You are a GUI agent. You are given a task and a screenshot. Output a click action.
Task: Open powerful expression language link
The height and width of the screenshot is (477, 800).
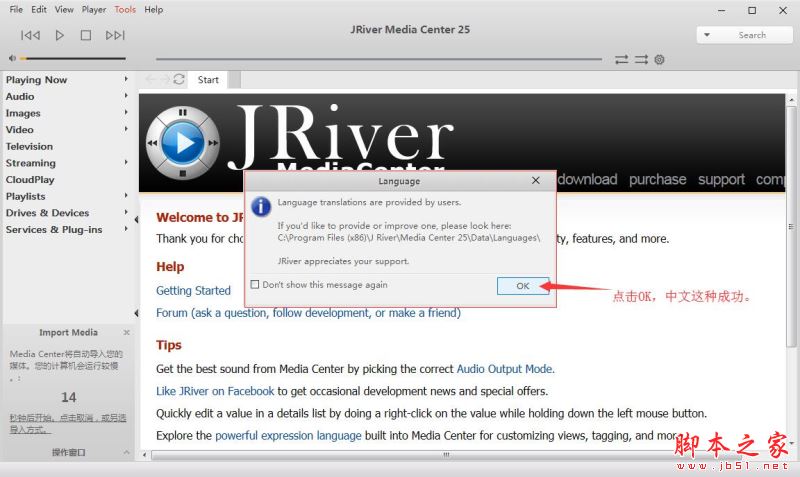coord(288,436)
